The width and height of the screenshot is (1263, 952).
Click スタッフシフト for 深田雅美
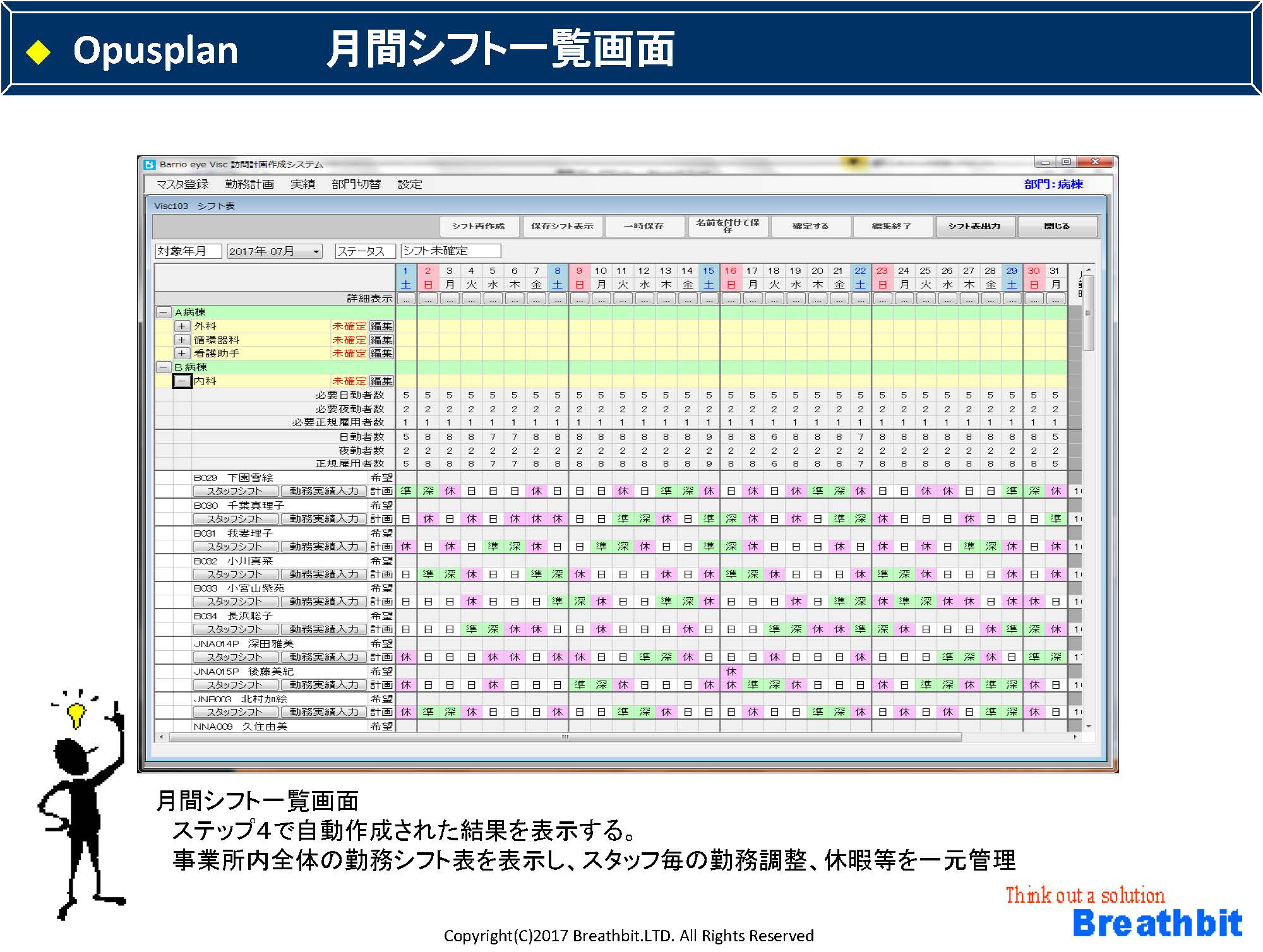[x=235, y=657]
